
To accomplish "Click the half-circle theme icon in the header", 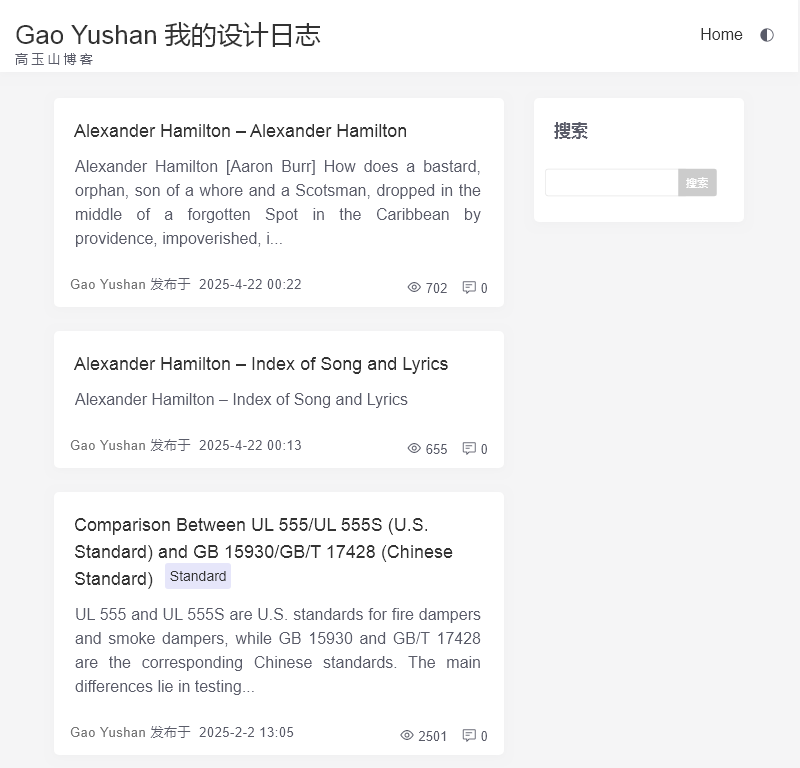I will [x=766, y=34].
